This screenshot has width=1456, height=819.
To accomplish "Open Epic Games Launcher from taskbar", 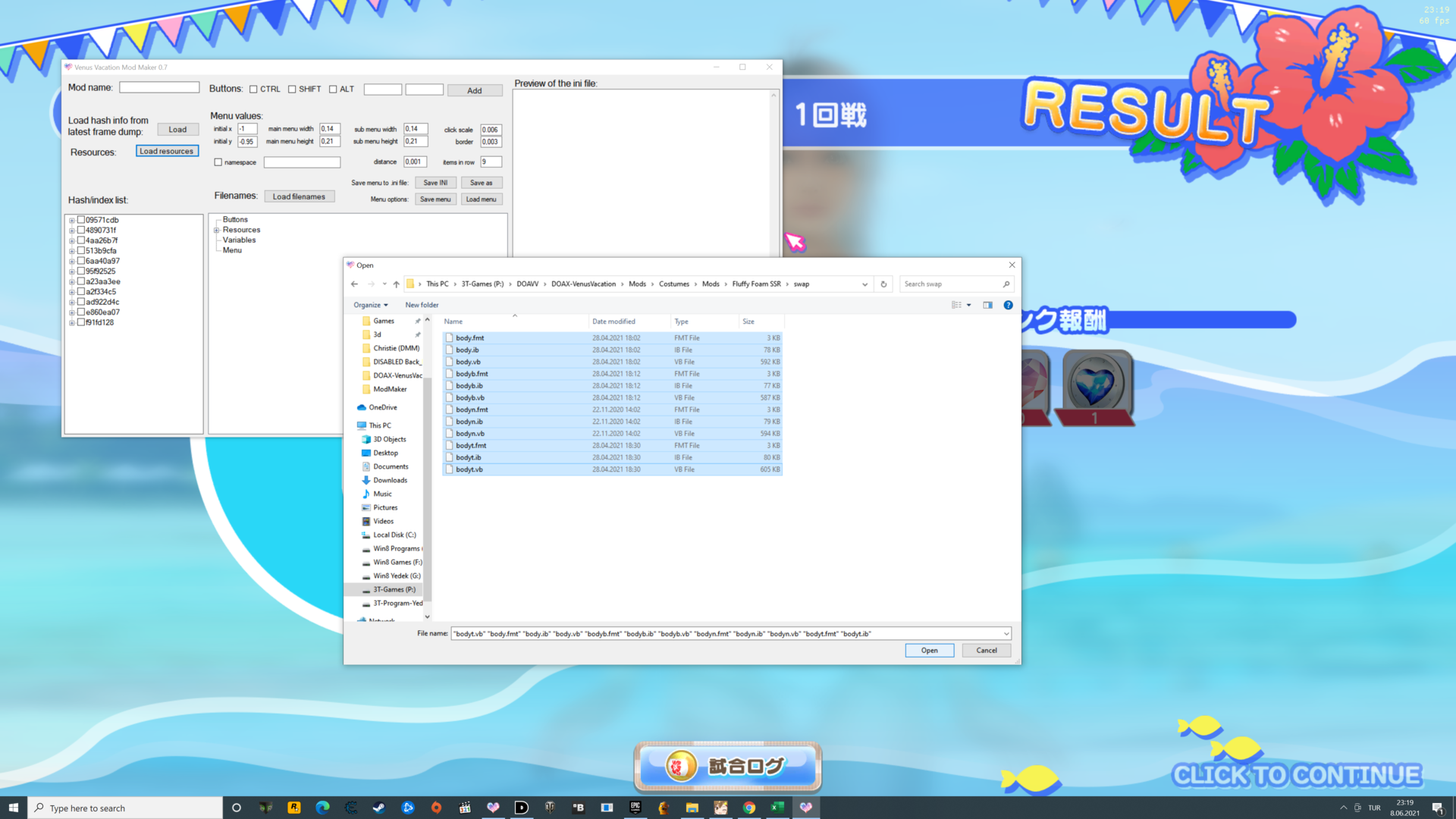I will [635, 808].
